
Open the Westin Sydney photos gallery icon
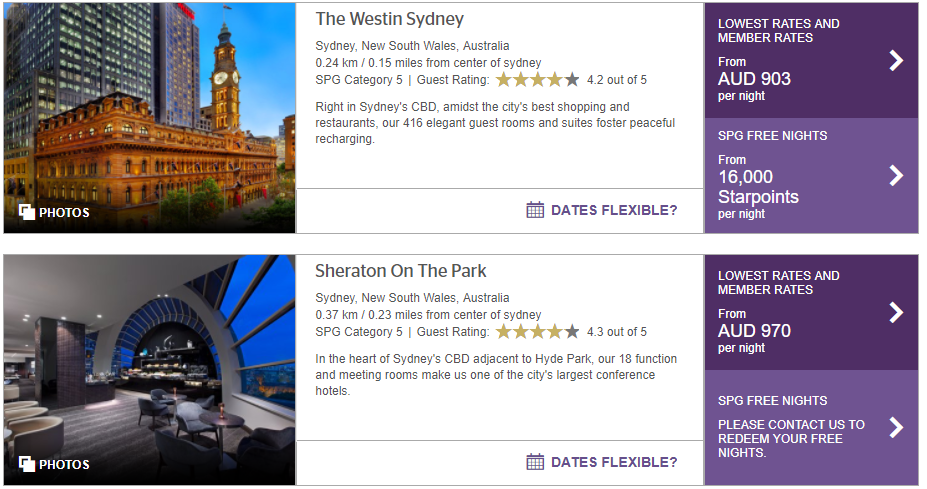tap(27, 212)
